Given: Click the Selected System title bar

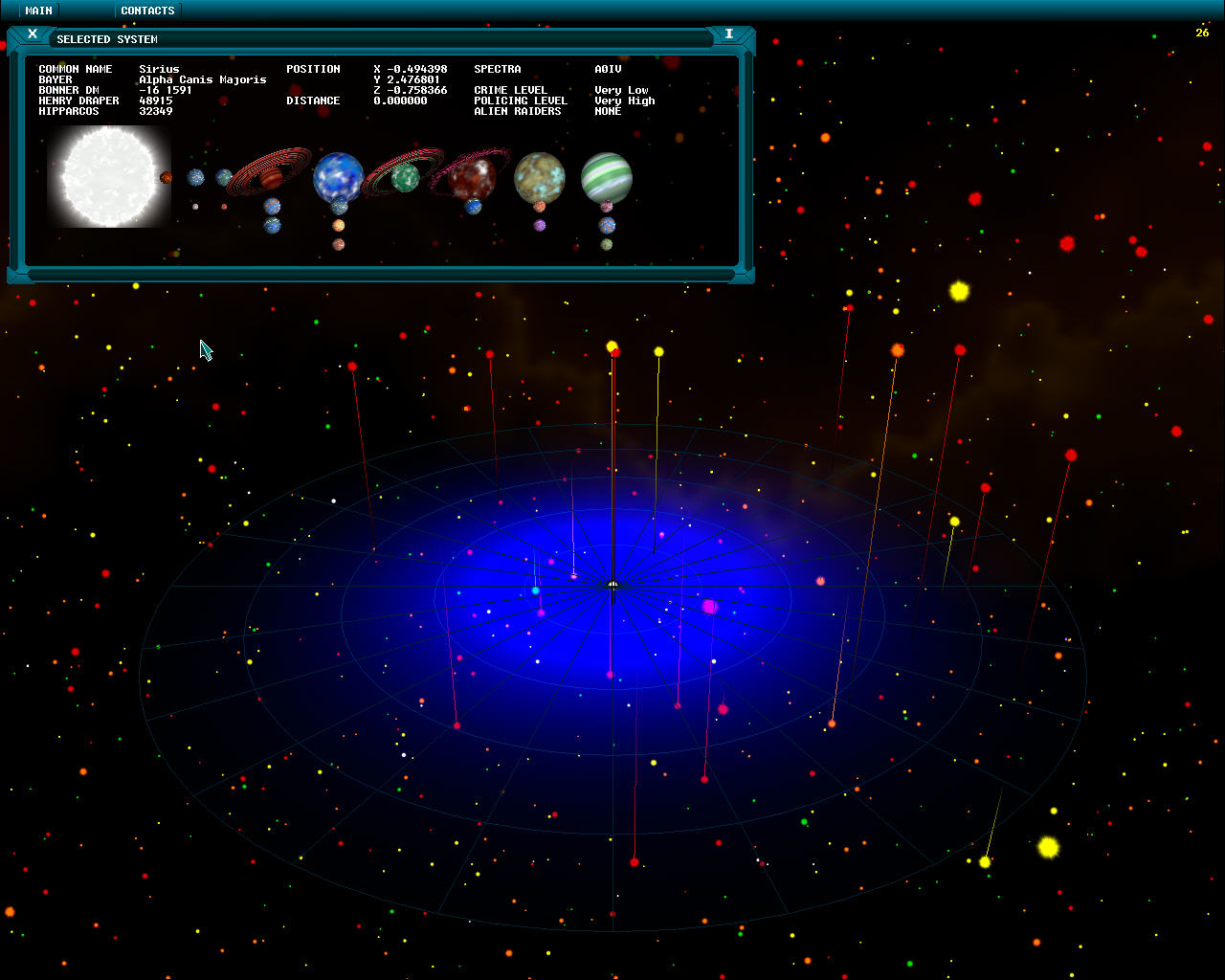Looking at the screenshot, I should pyautogui.click(x=383, y=39).
